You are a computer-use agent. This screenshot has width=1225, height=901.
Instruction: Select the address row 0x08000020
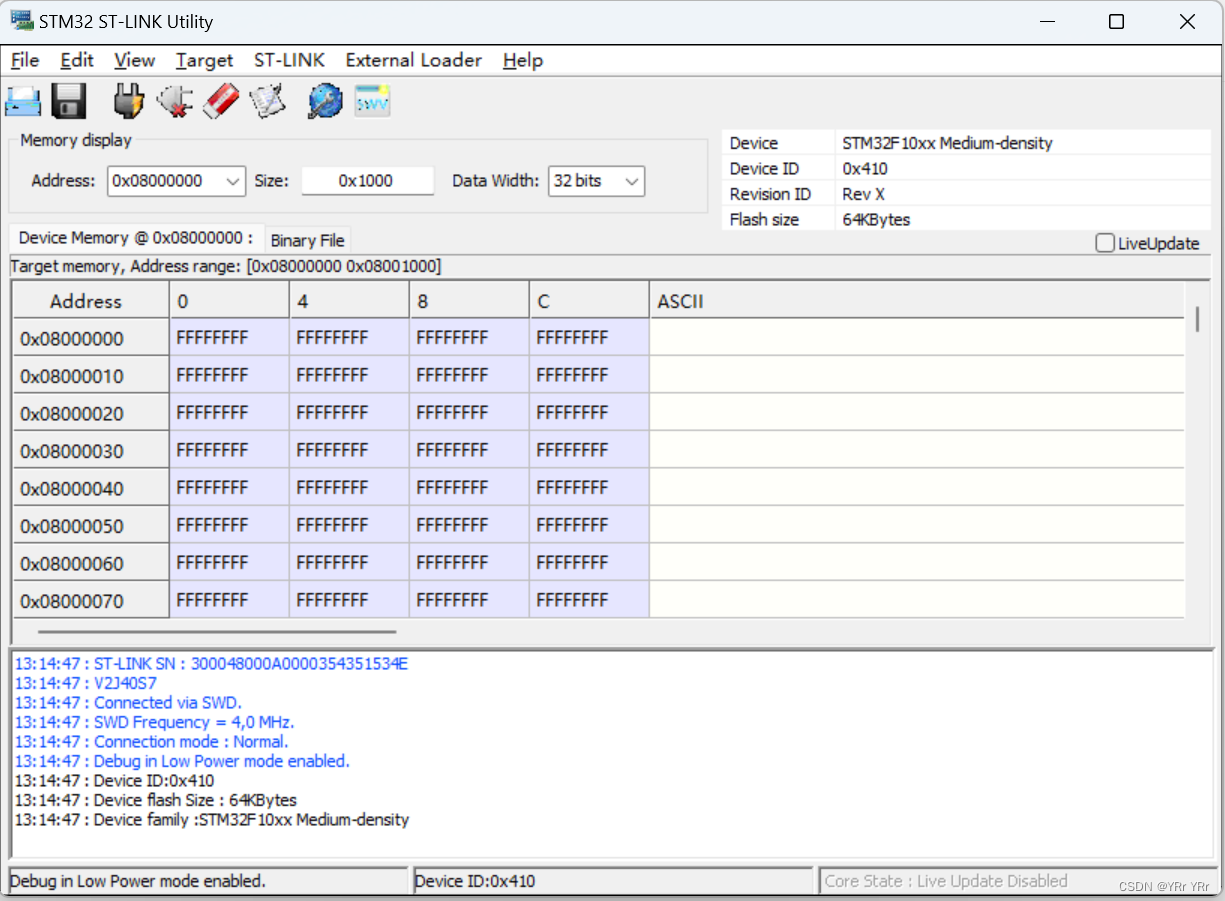(91, 413)
